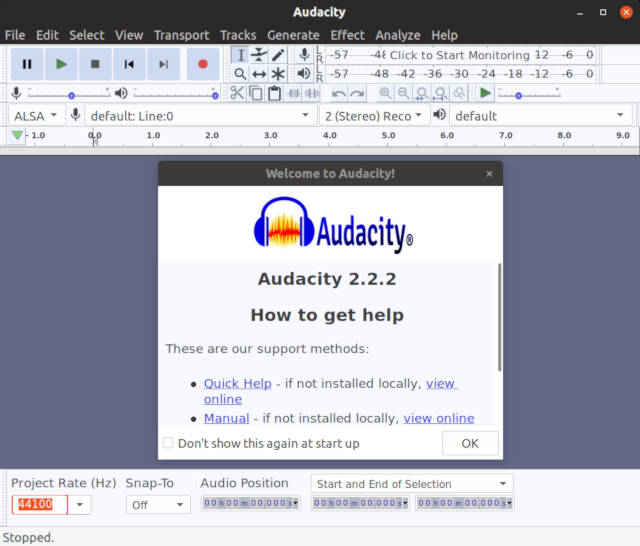
Task: Click the Pause transport button
Action: (27, 64)
